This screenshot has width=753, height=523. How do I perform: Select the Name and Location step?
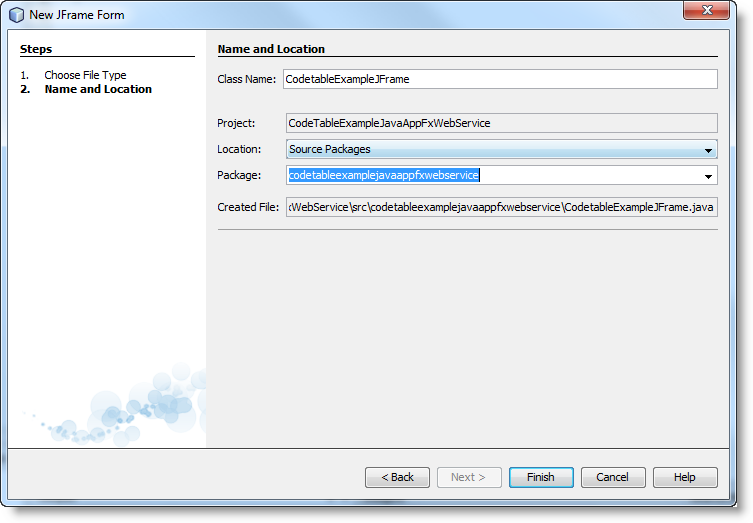(x=98, y=89)
